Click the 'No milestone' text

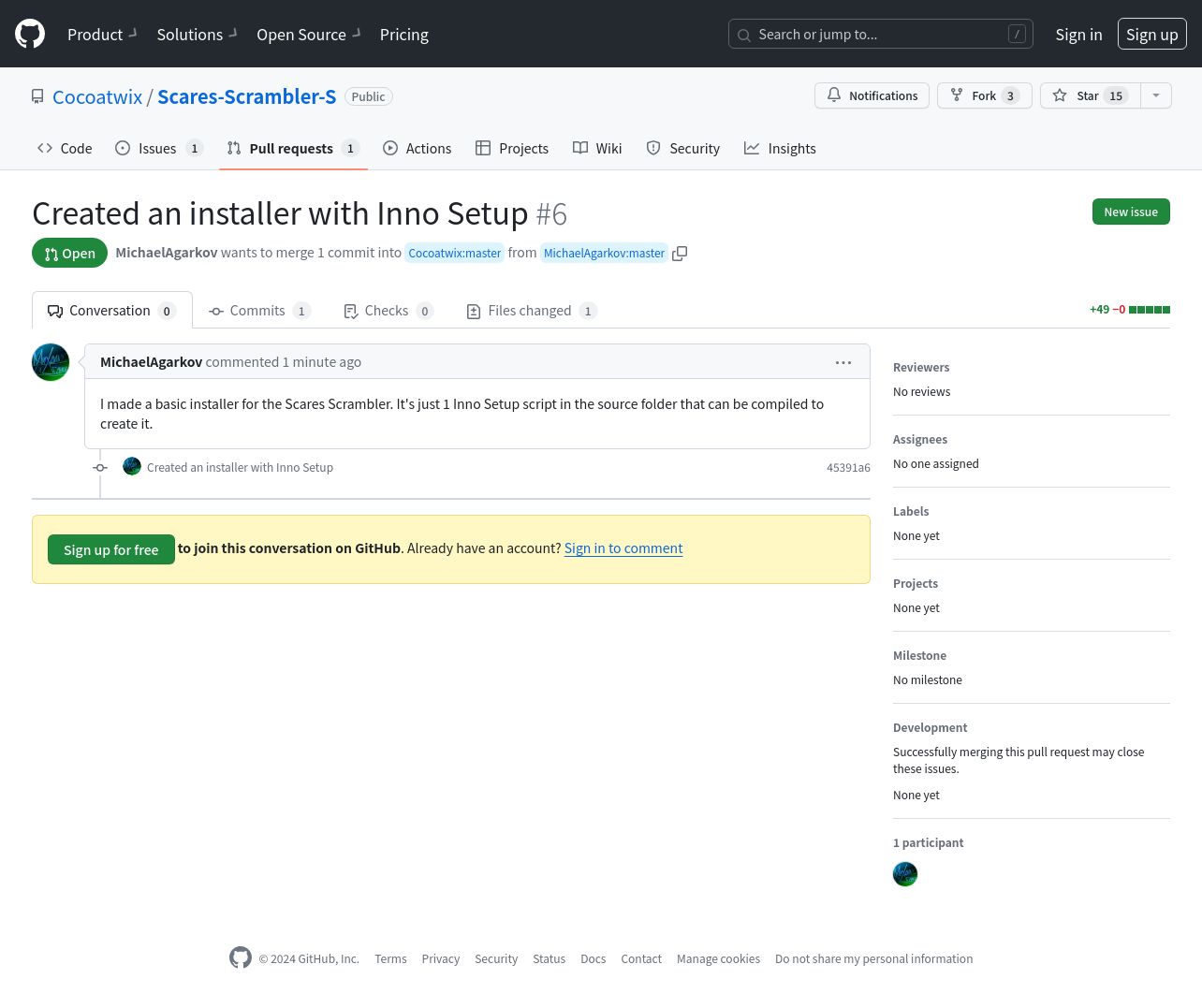tap(928, 680)
